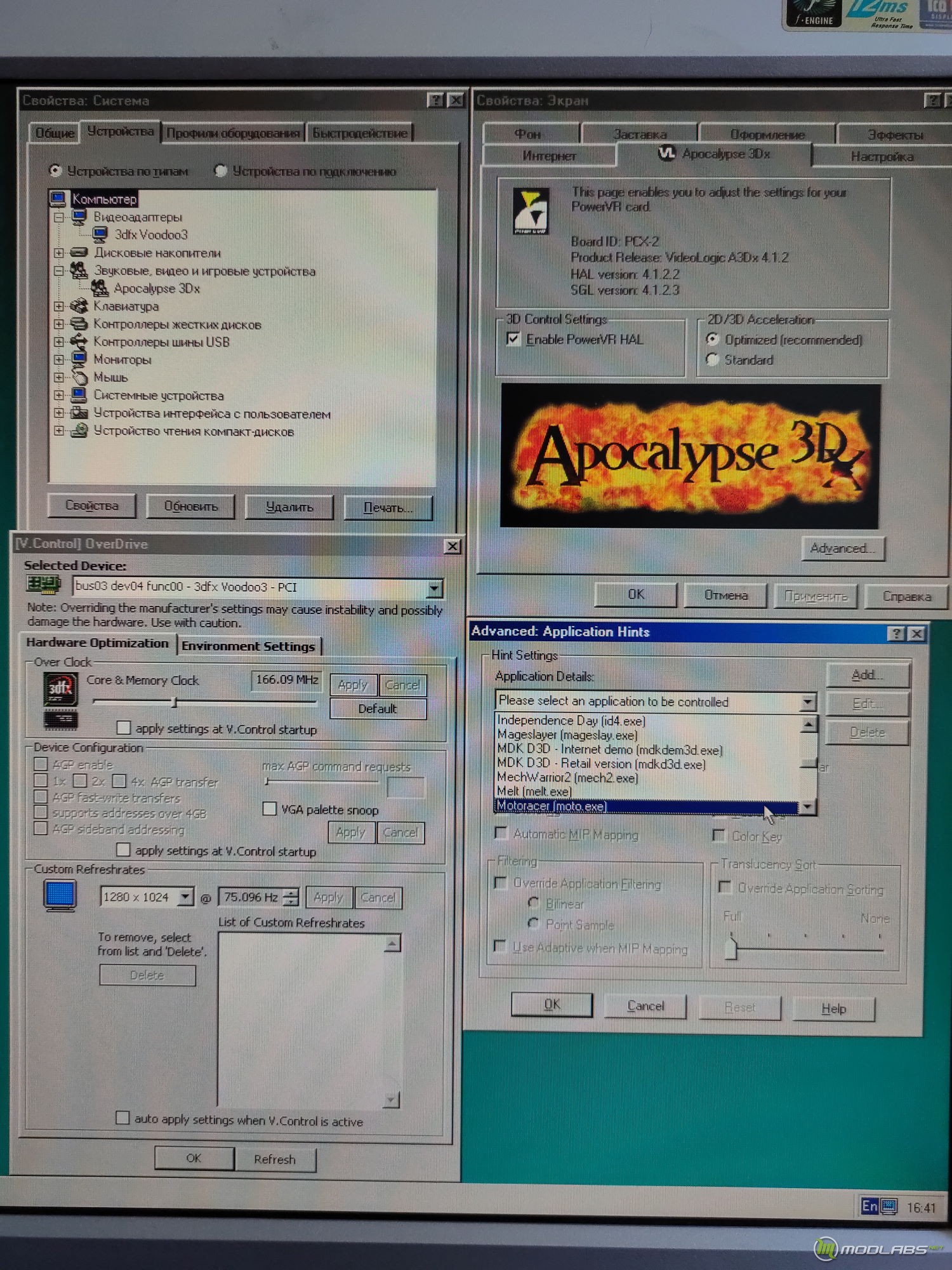The image size is (952, 1270).
Task: Select Standard 2D/3D acceleration
Action: (712, 359)
